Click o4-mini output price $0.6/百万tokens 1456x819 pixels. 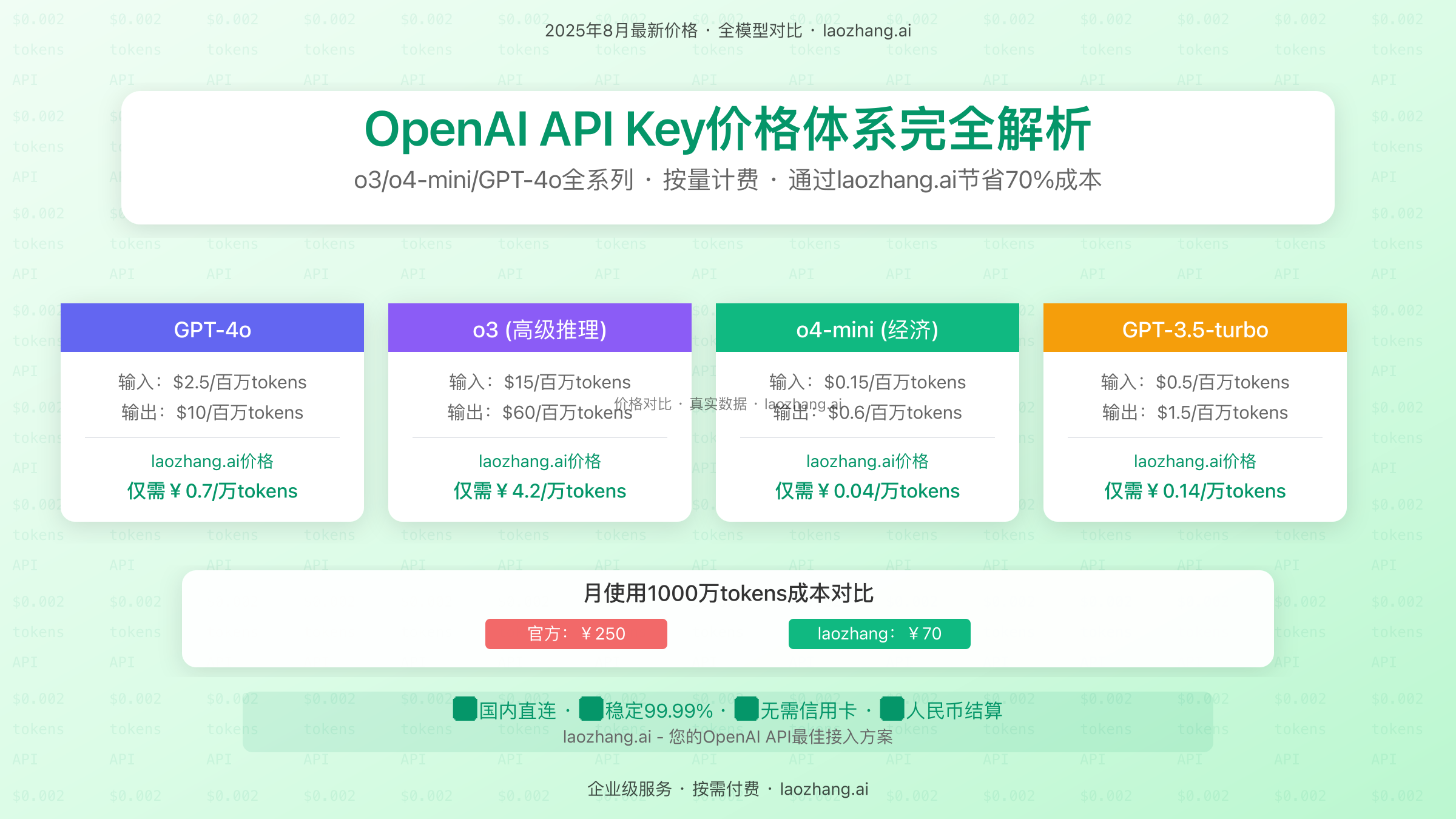click(x=895, y=413)
